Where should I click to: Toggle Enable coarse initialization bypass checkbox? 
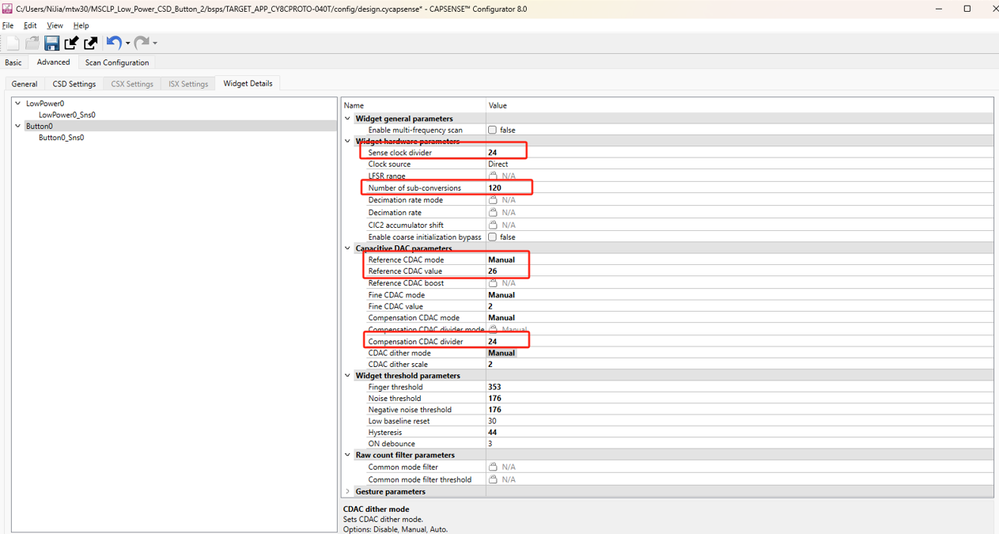pyautogui.click(x=492, y=237)
